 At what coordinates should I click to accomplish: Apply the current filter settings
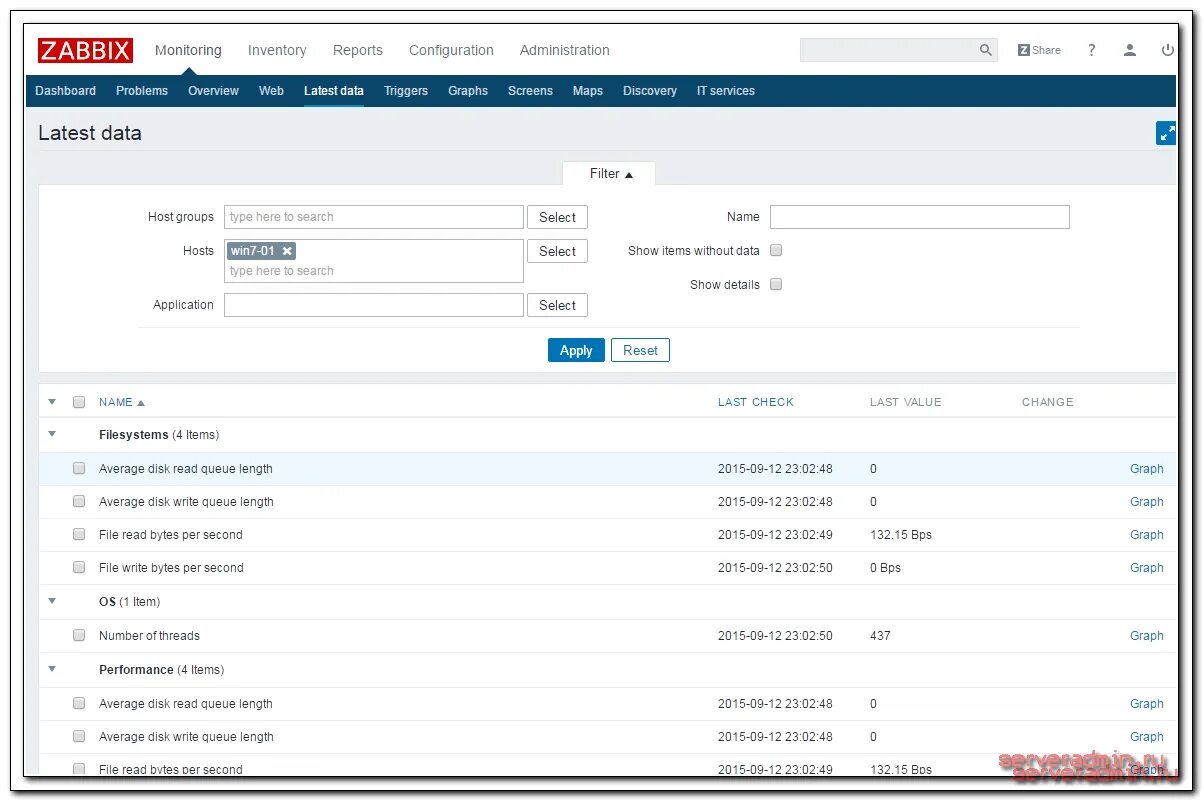(x=575, y=349)
